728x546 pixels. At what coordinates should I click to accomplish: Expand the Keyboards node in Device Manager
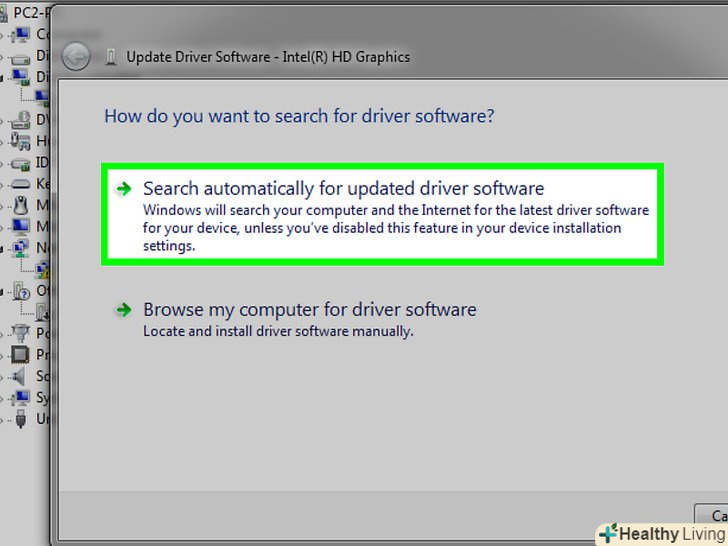click(x=2, y=185)
